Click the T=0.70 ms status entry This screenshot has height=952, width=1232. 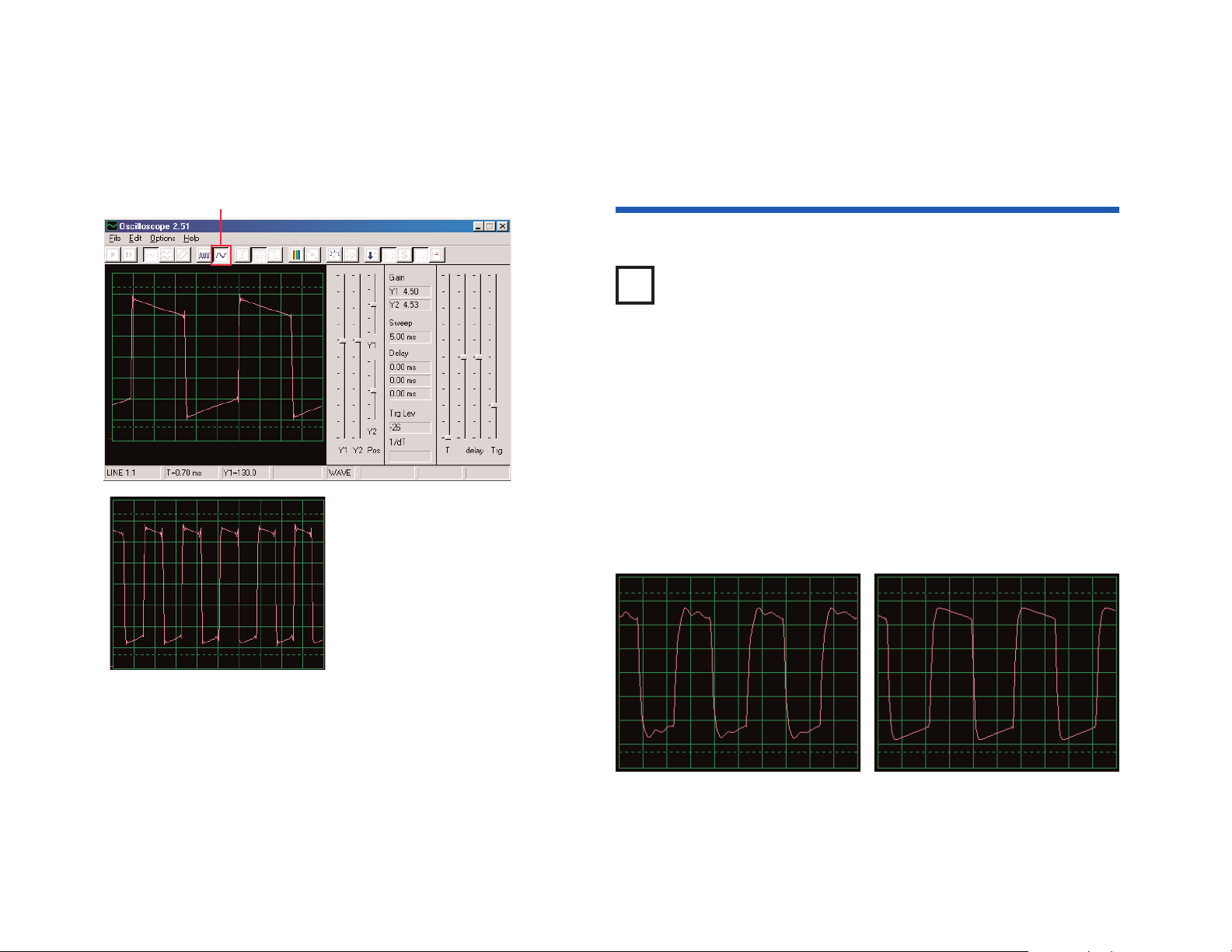(x=191, y=473)
